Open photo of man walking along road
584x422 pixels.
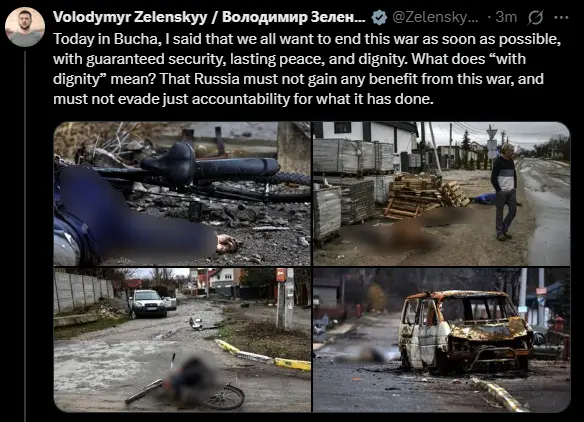pos(441,194)
